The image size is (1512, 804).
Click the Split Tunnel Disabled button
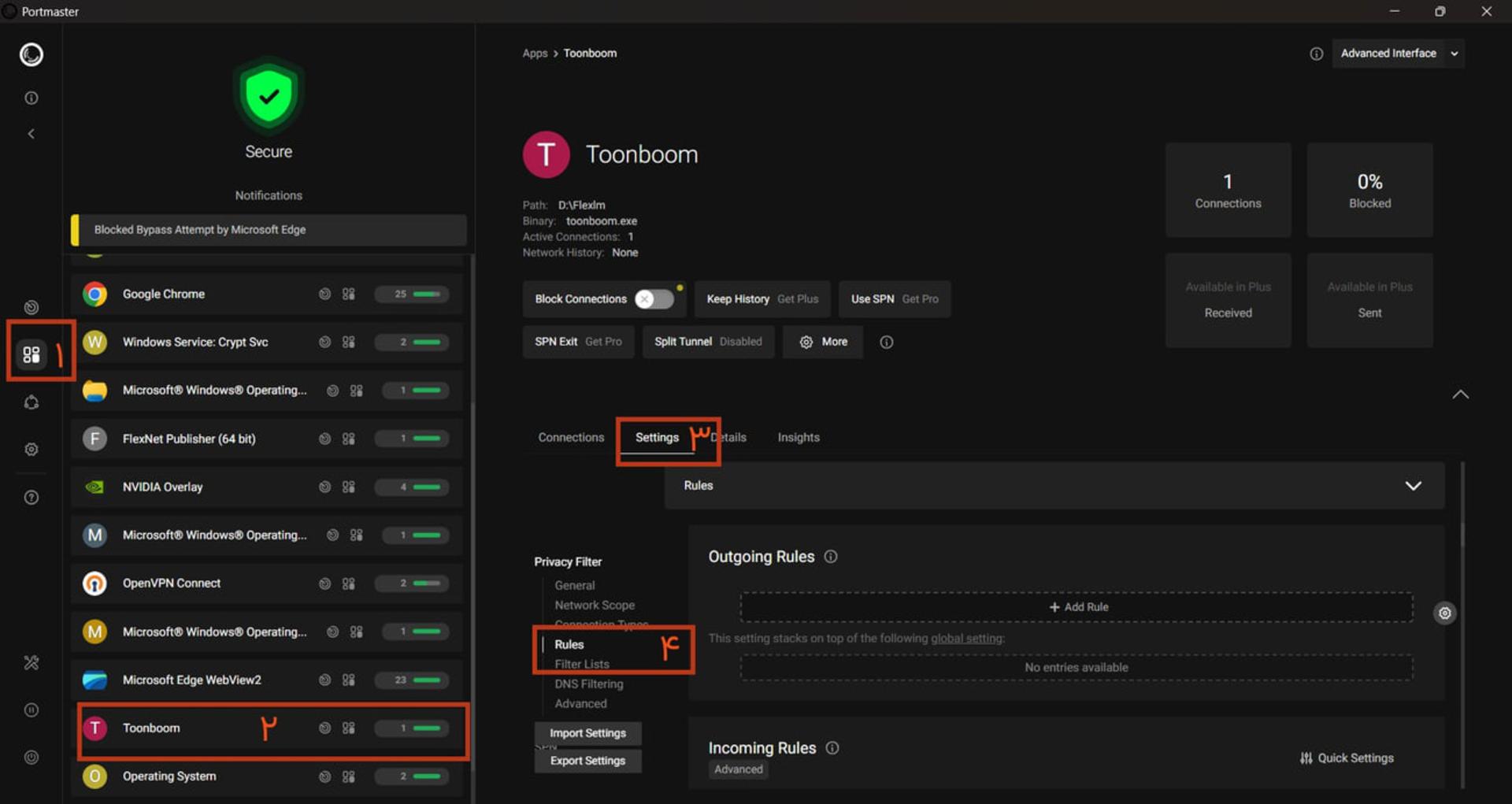coord(708,342)
